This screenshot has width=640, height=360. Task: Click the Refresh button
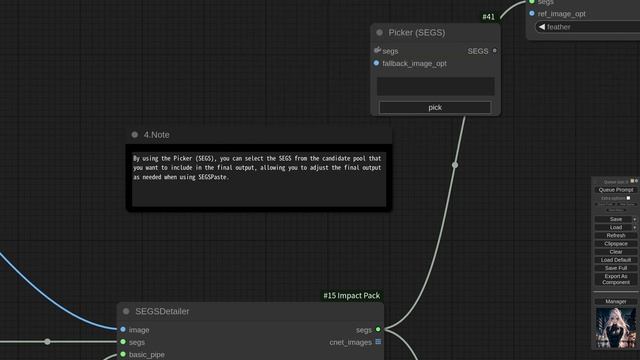click(616, 236)
